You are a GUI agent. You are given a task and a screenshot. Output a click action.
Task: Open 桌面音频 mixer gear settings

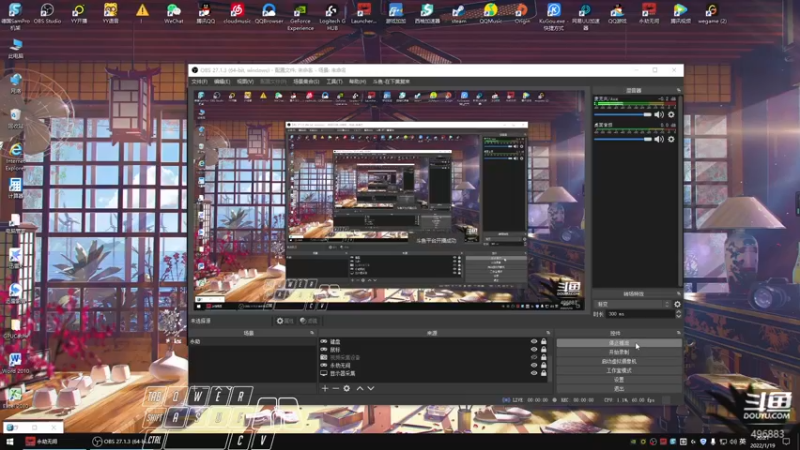click(x=671, y=139)
